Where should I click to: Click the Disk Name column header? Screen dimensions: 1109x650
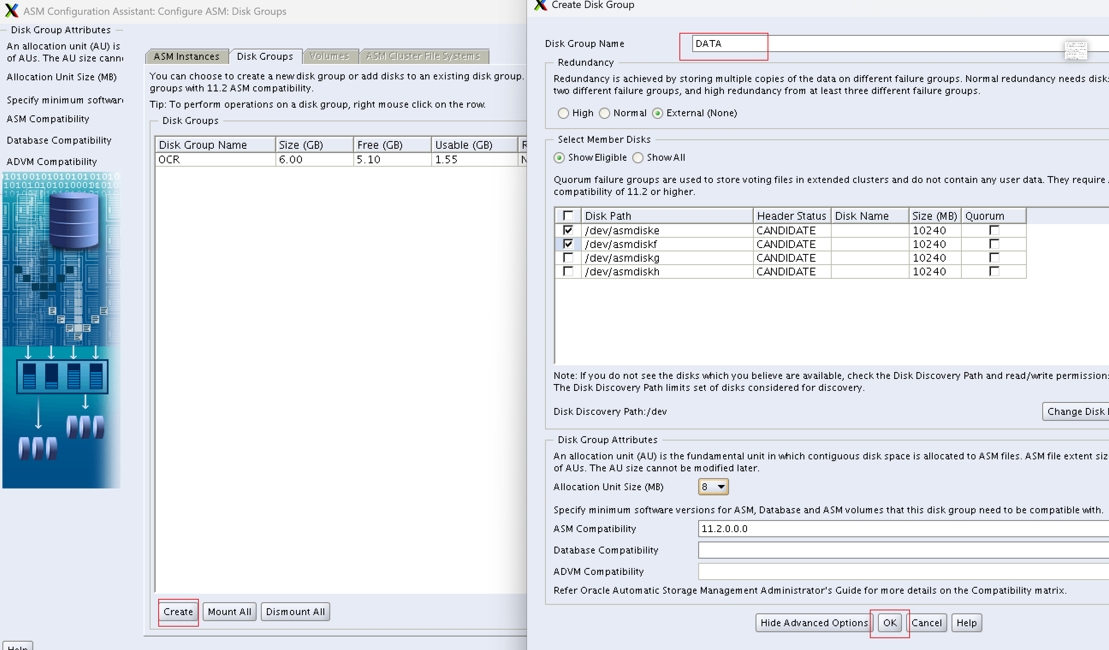(x=870, y=216)
